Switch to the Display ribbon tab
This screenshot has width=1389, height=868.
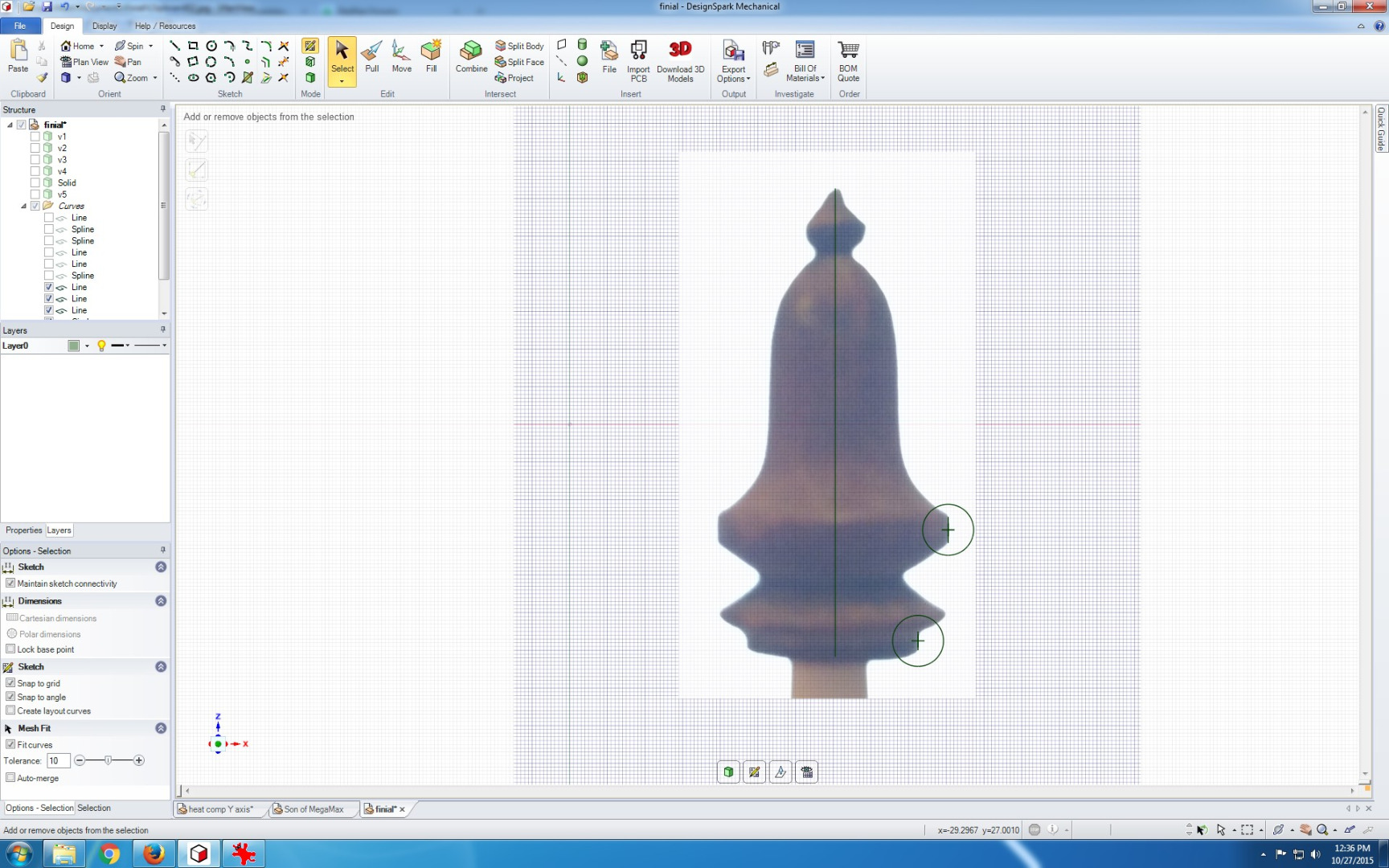pyautogui.click(x=104, y=26)
